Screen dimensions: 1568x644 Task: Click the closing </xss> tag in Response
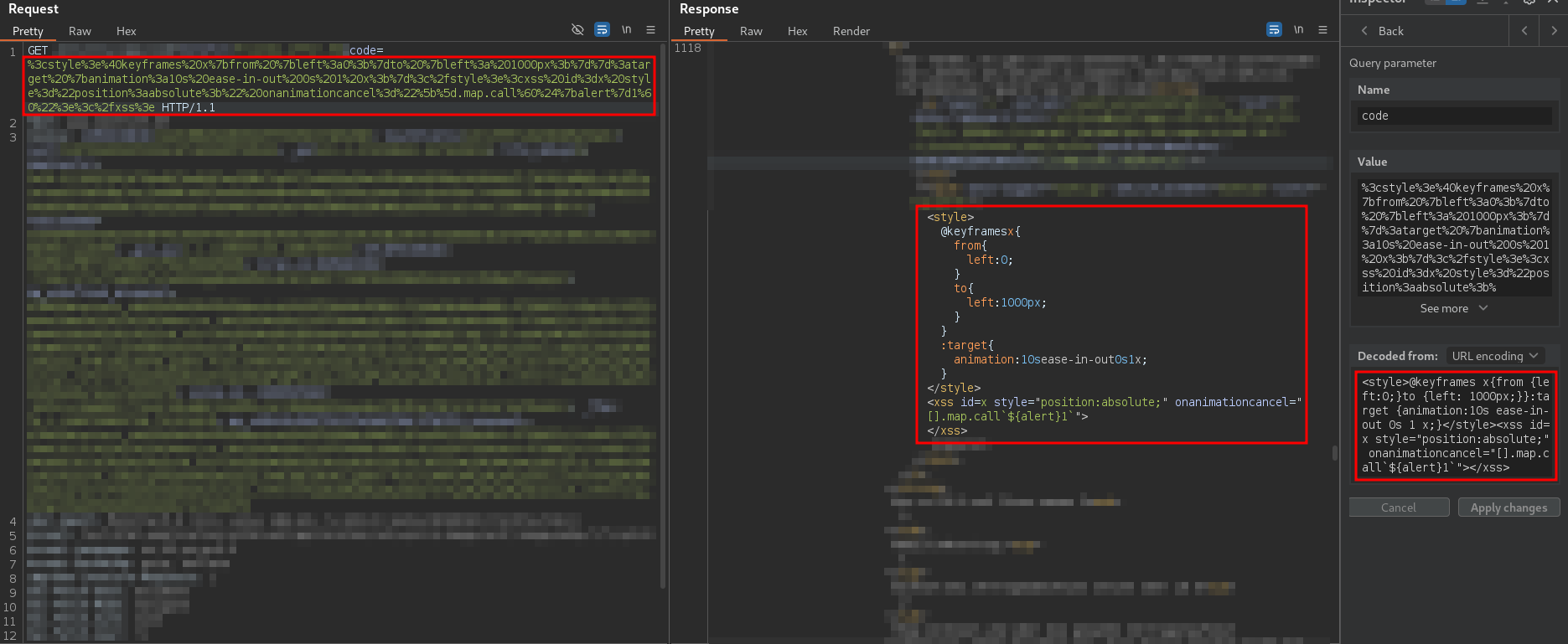(x=947, y=430)
